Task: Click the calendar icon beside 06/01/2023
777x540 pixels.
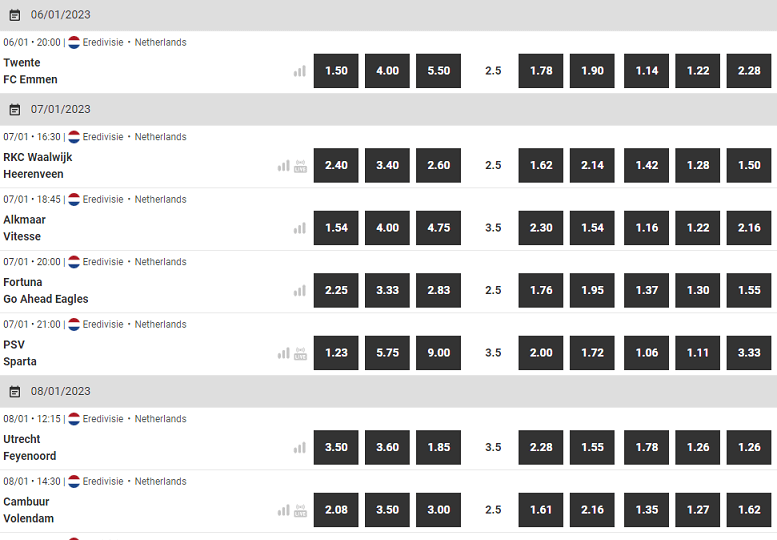Action: 15,15
